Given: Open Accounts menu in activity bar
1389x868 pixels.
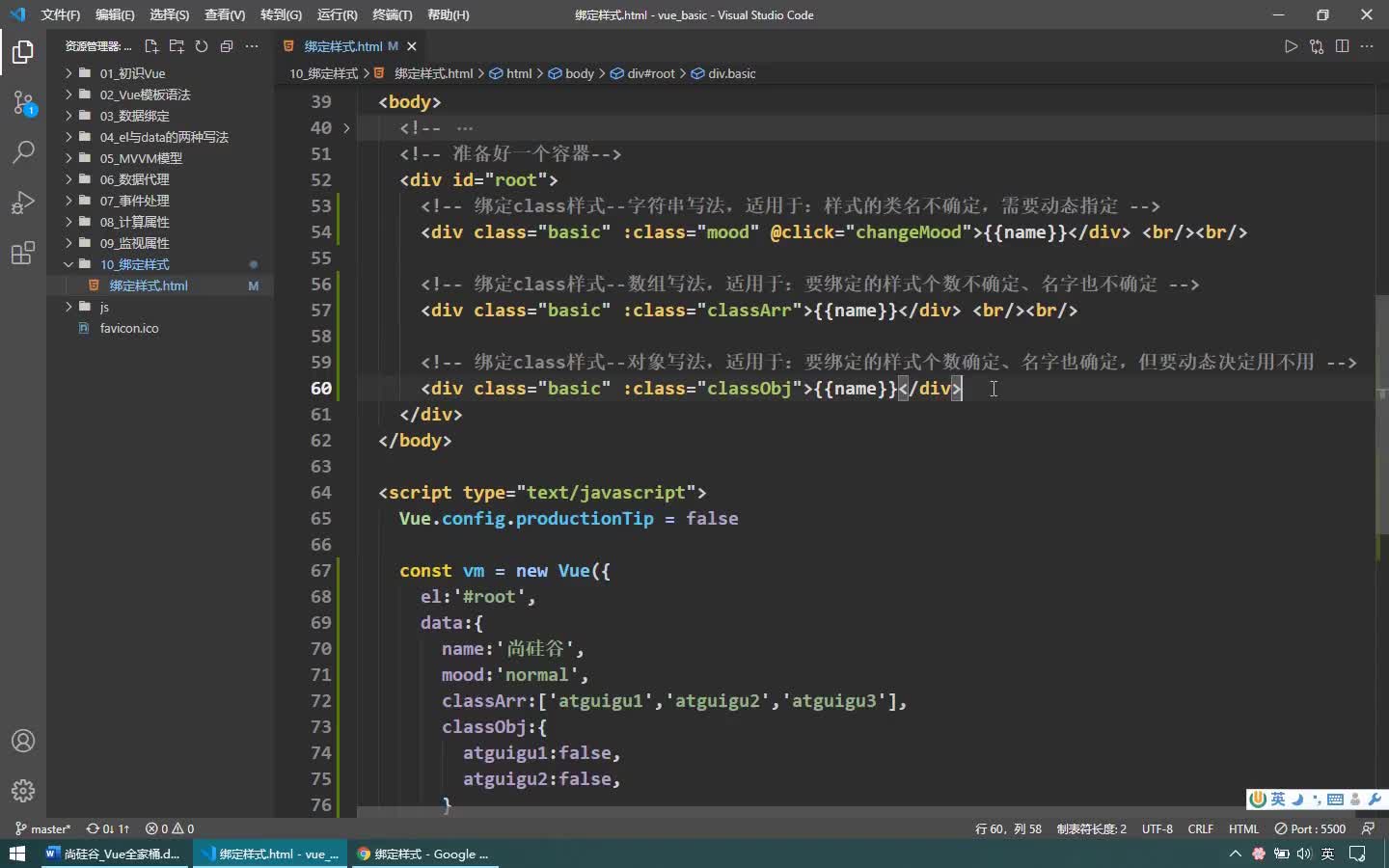Looking at the screenshot, I should tap(23, 741).
